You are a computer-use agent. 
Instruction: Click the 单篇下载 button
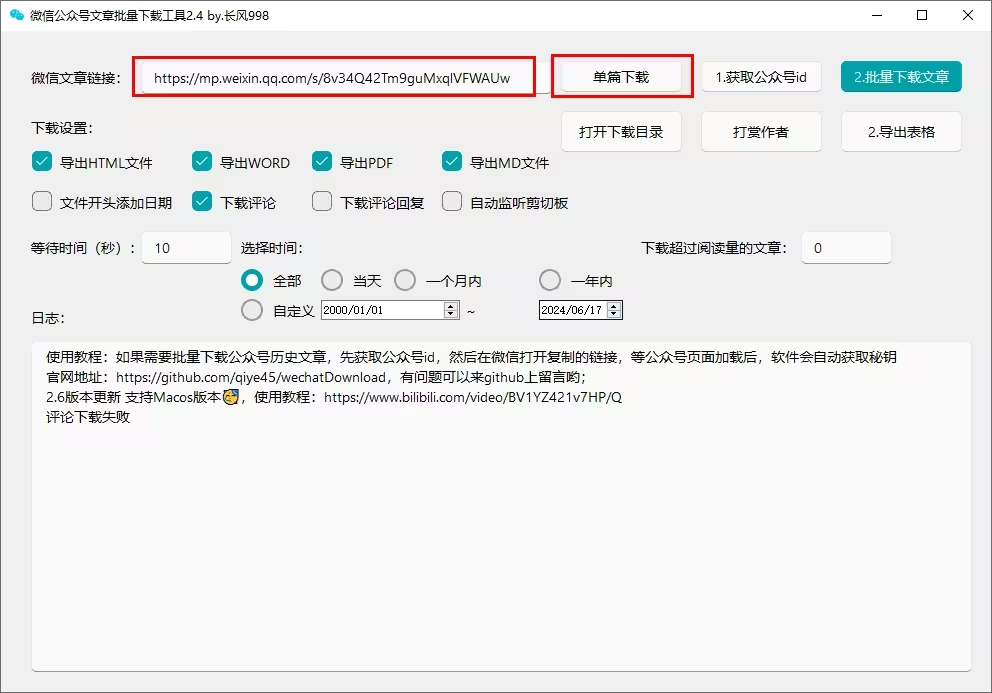[x=621, y=77]
